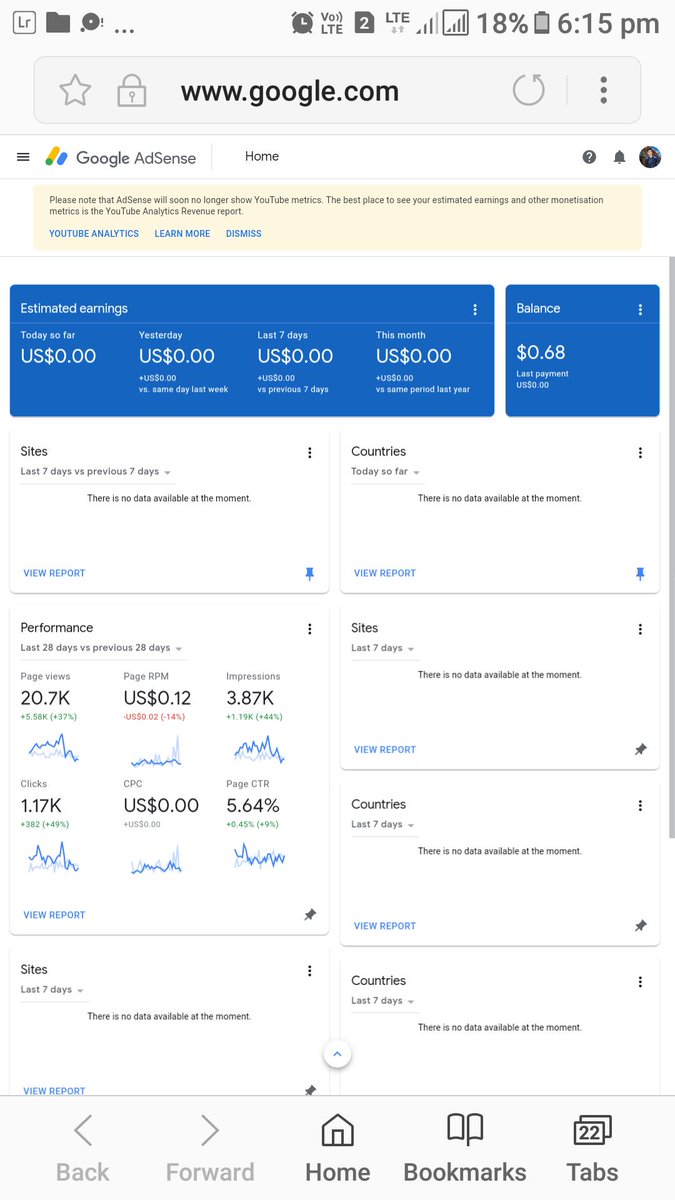Viewport: 675px width, 1200px height.
Task: Open Performance card options menu
Action: click(310, 629)
